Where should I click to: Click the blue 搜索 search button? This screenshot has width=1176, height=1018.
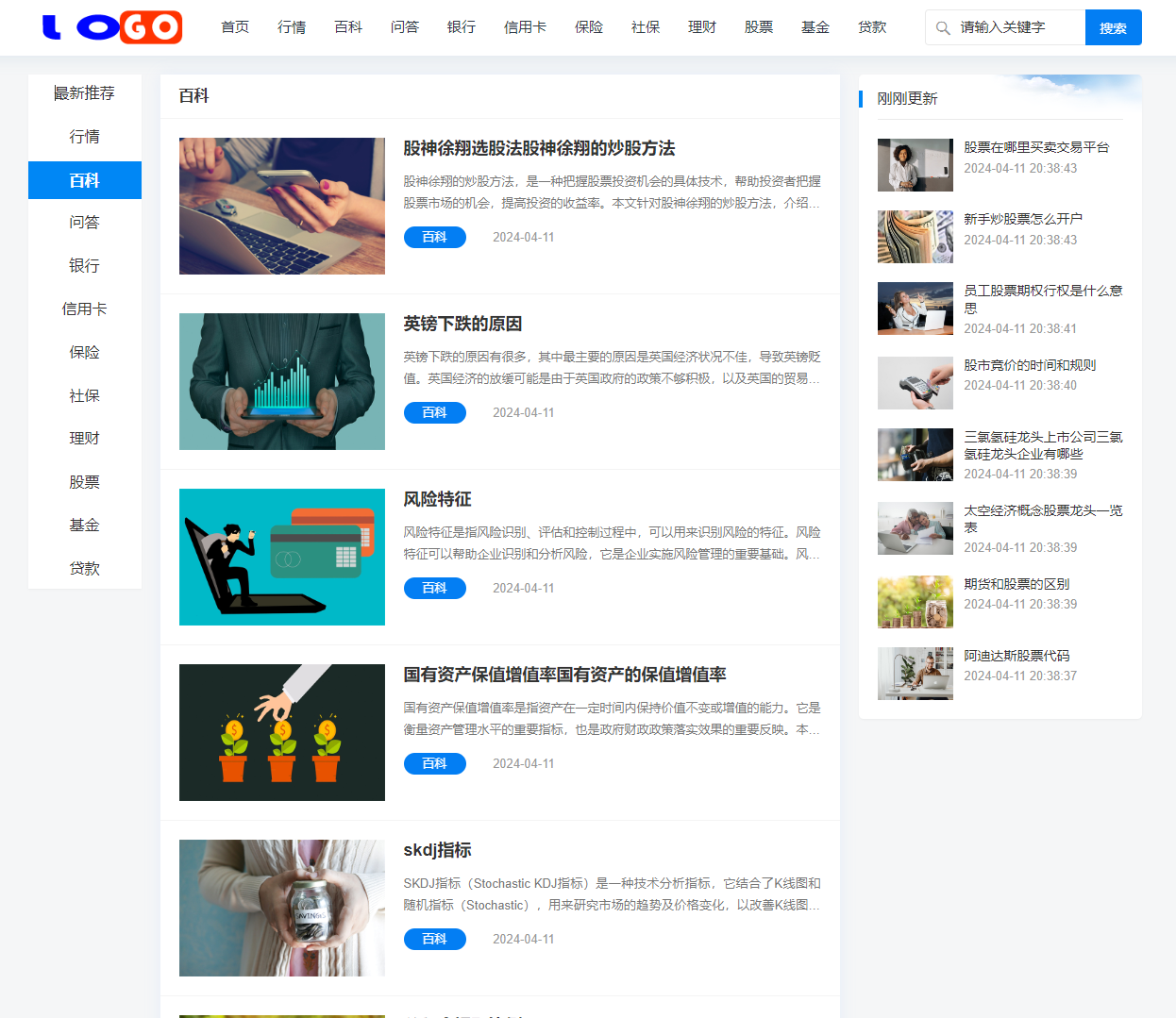click(1113, 28)
